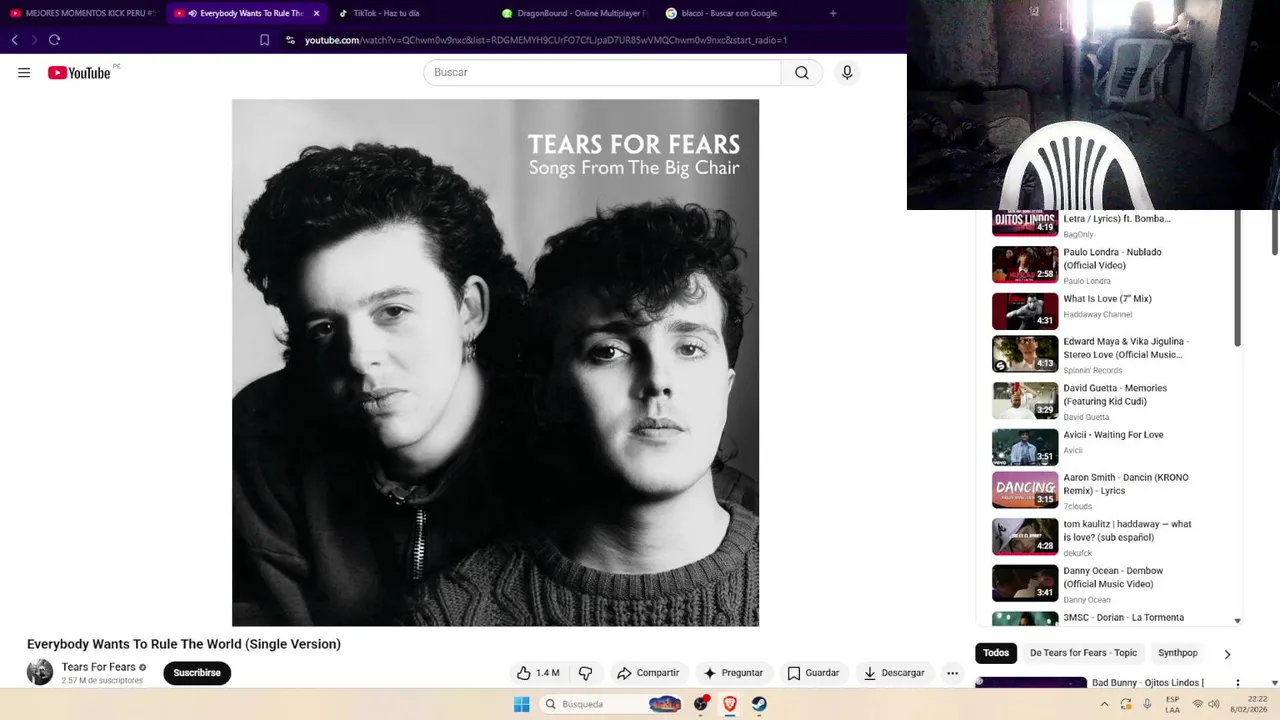Download video with Descargar button
Screen dimensions: 1280x720
[x=895, y=673]
